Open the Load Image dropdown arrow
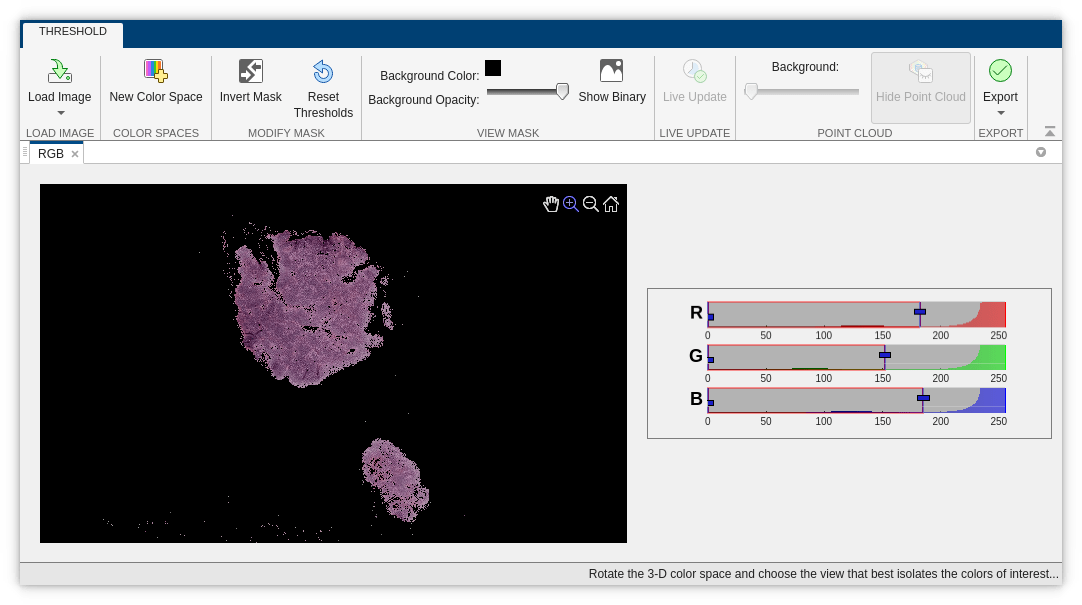This screenshot has width=1082, height=605. [x=59, y=111]
